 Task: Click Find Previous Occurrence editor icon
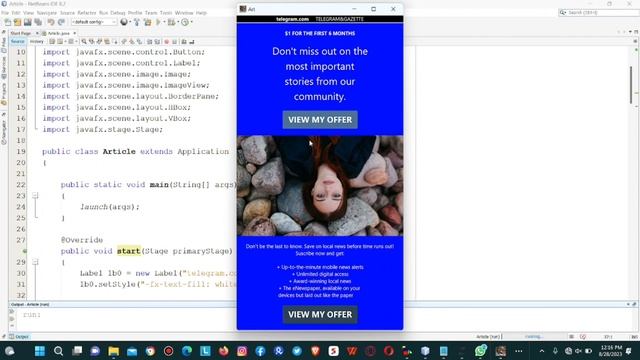pyautogui.click(x=91, y=41)
